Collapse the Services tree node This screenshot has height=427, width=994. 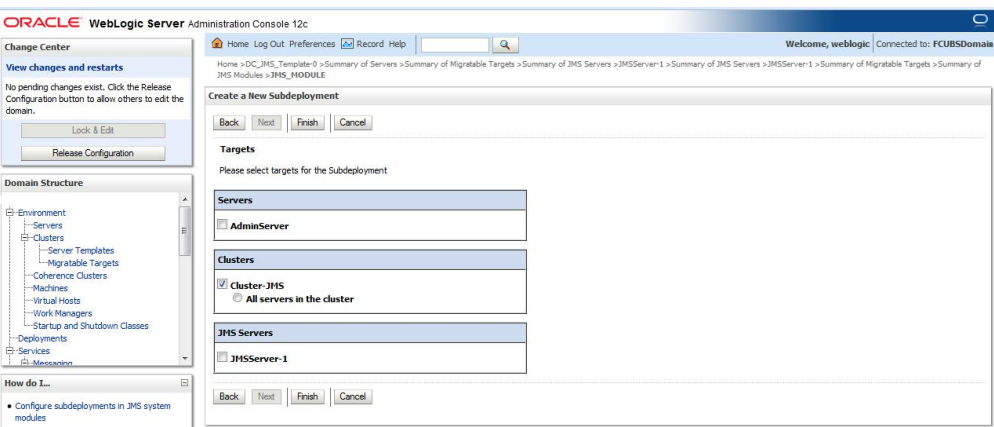(x=10, y=350)
